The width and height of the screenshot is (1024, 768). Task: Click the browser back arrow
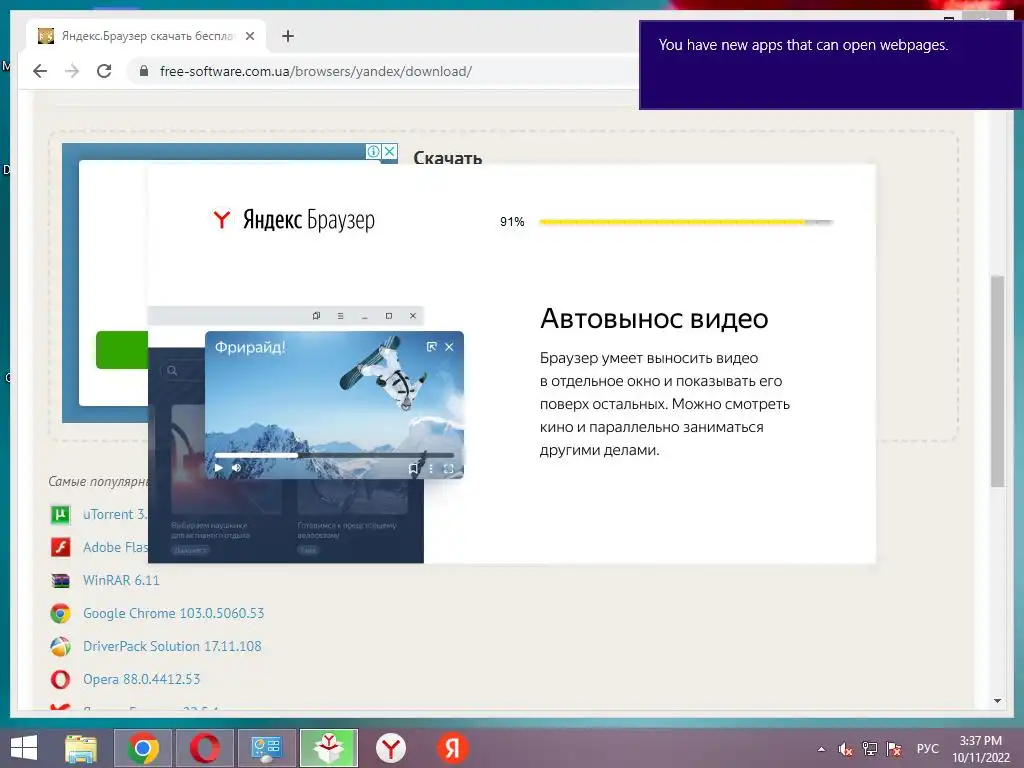click(40, 71)
